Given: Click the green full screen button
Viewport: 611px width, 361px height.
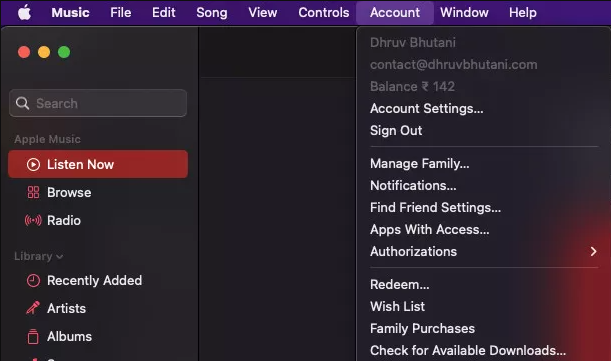Looking at the screenshot, I should click(x=64, y=52).
